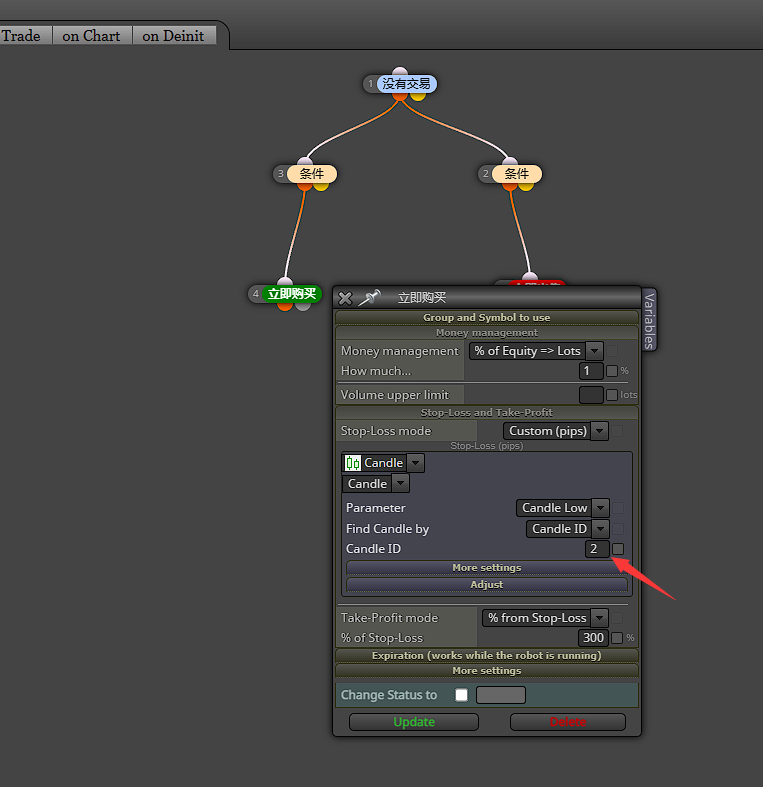Click the green candlestick icon in Stop-Loss section
The width and height of the screenshot is (763, 787).
(x=353, y=463)
